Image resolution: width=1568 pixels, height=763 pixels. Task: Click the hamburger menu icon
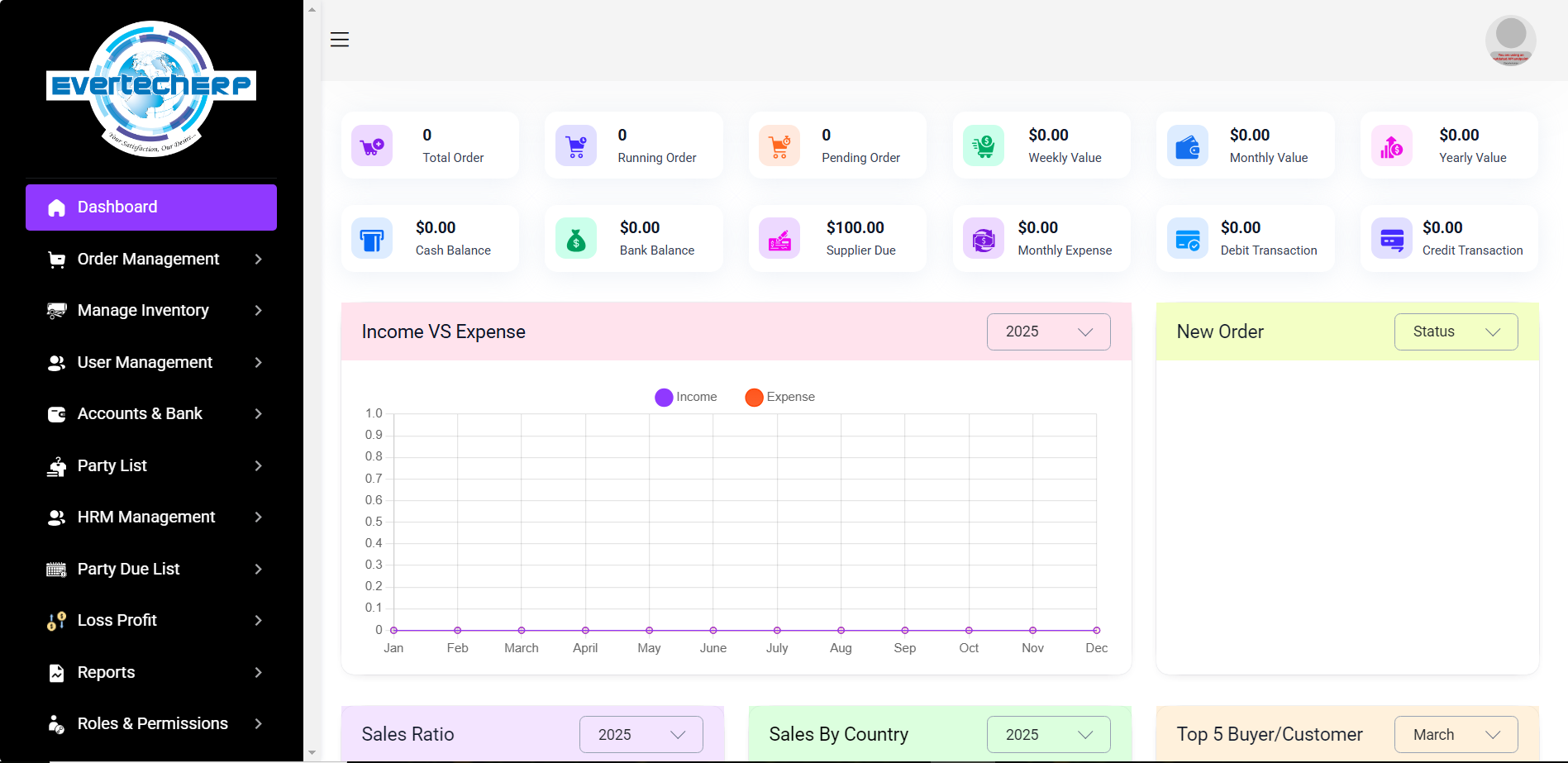pos(340,40)
